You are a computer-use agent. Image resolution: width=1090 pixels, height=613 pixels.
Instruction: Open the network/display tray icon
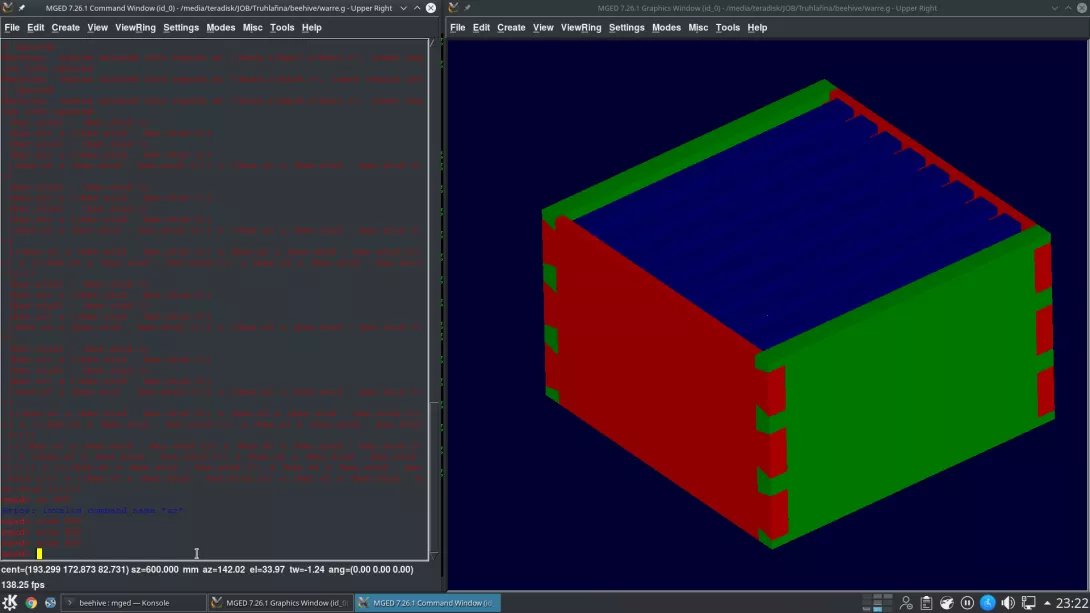coord(1028,603)
